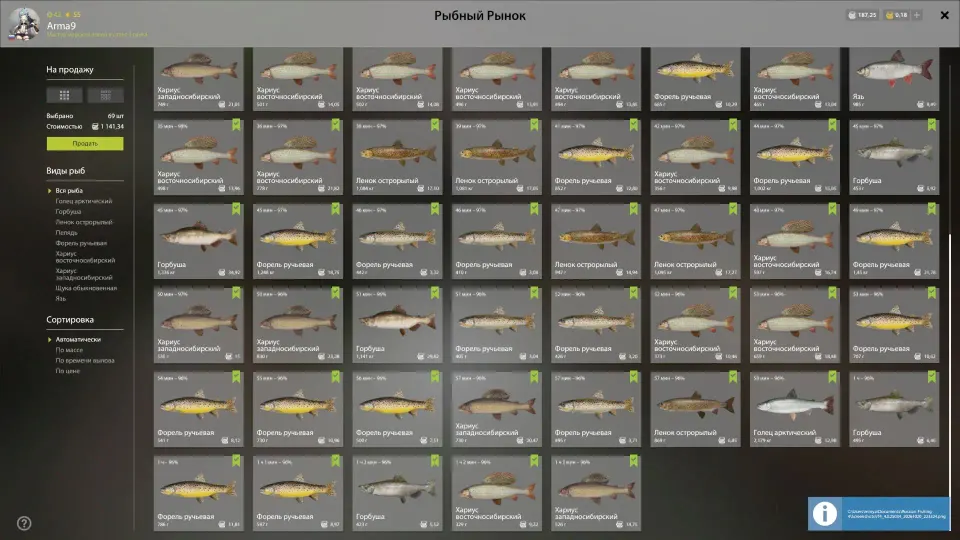Click the Сортировка heading
960x540 pixels.
tap(70, 319)
